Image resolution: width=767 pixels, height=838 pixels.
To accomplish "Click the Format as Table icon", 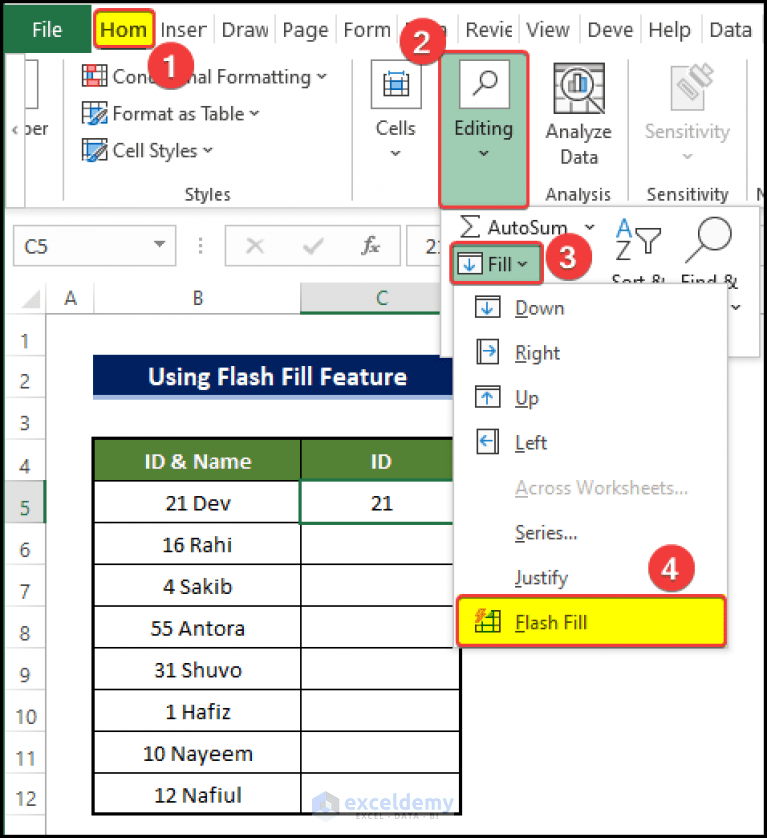I will [x=94, y=113].
